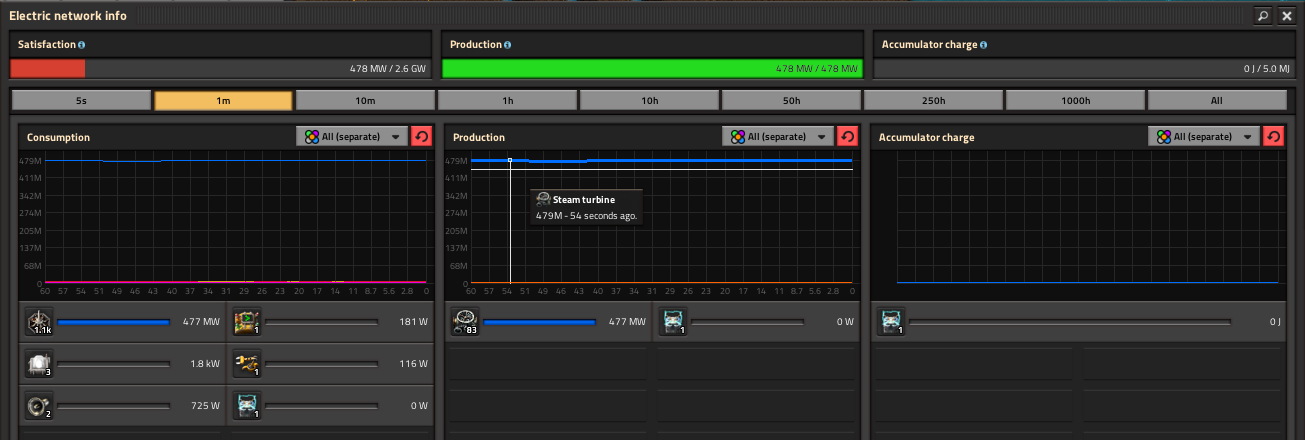
Task: Select the 250h time range
Action: [x=933, y=101]
